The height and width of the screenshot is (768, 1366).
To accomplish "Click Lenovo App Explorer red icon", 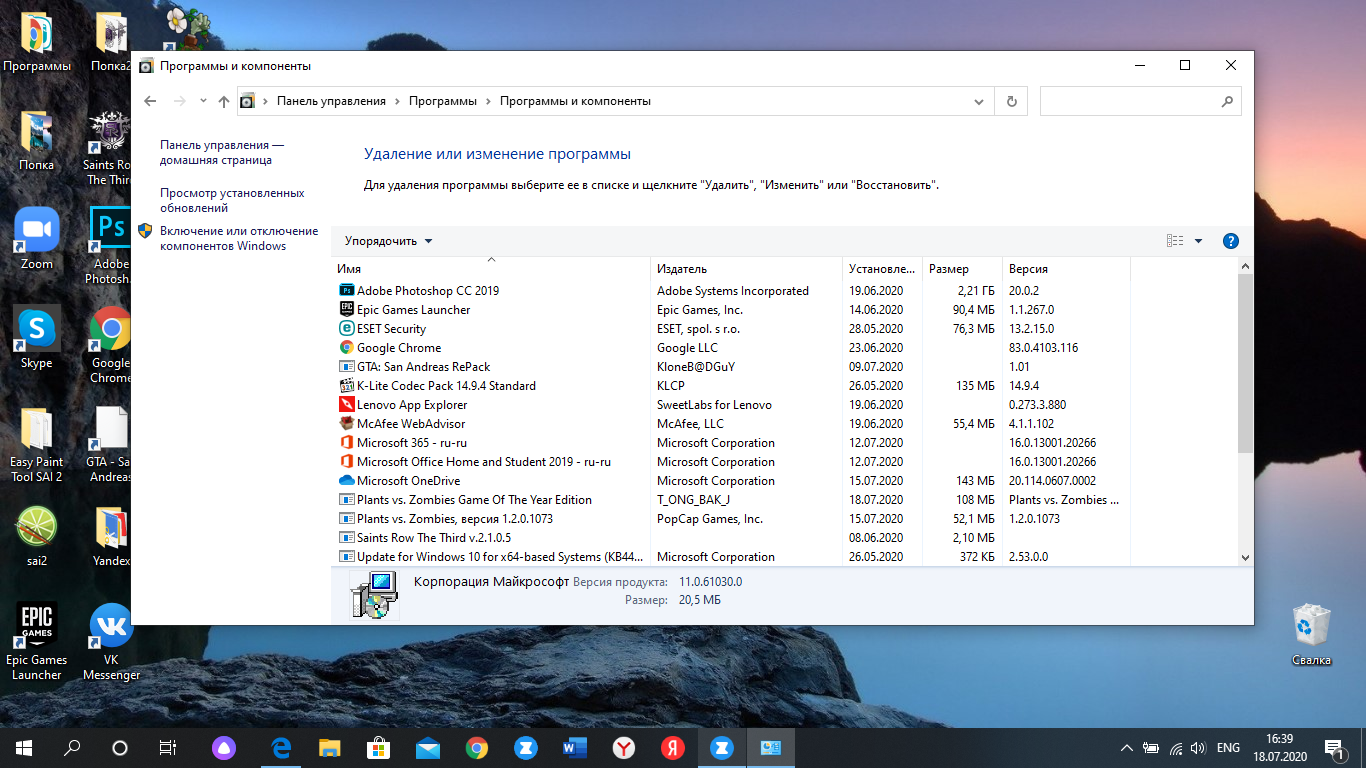I will [x=347, y=405].
